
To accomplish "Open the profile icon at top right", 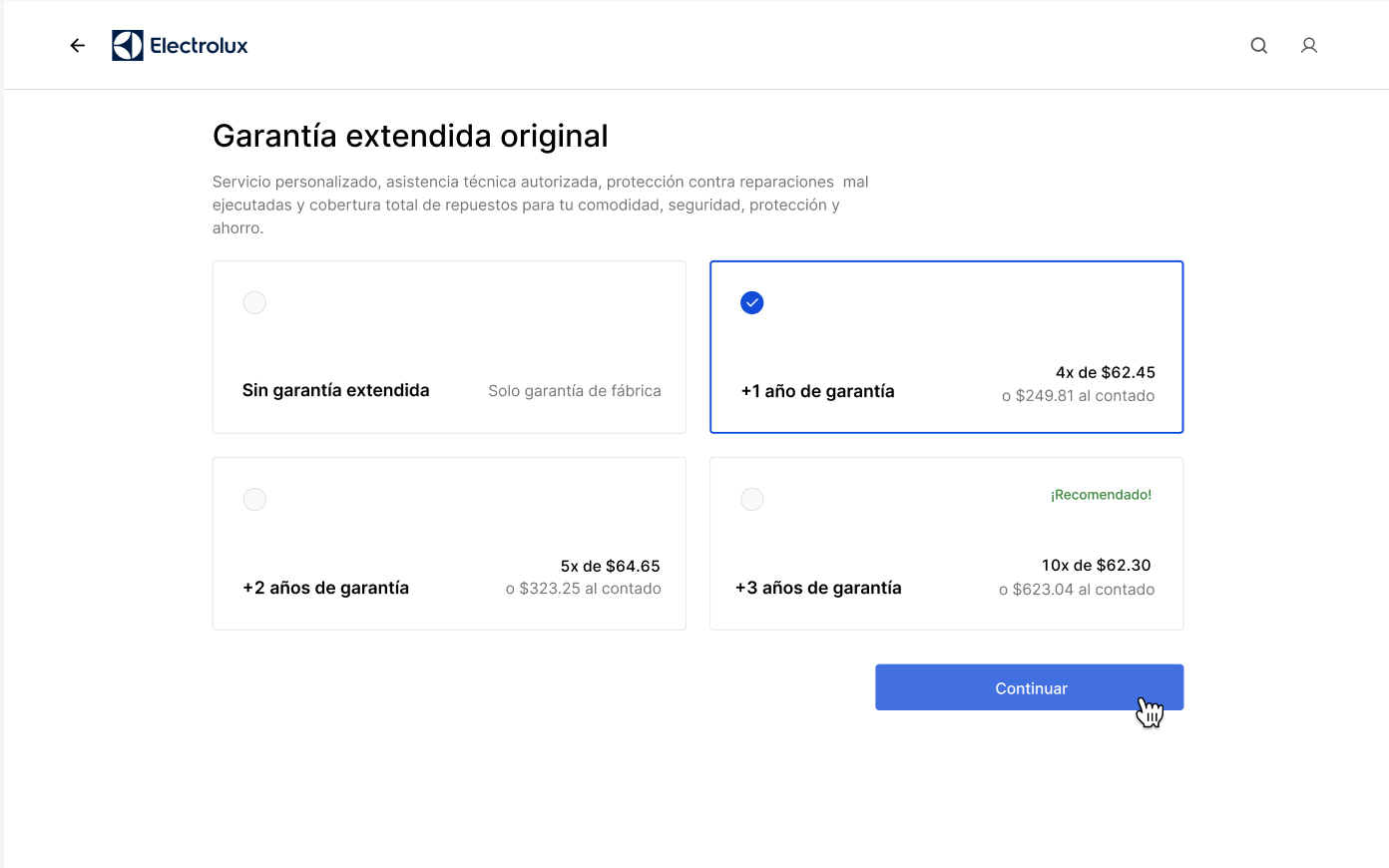I will [1309, 45].
